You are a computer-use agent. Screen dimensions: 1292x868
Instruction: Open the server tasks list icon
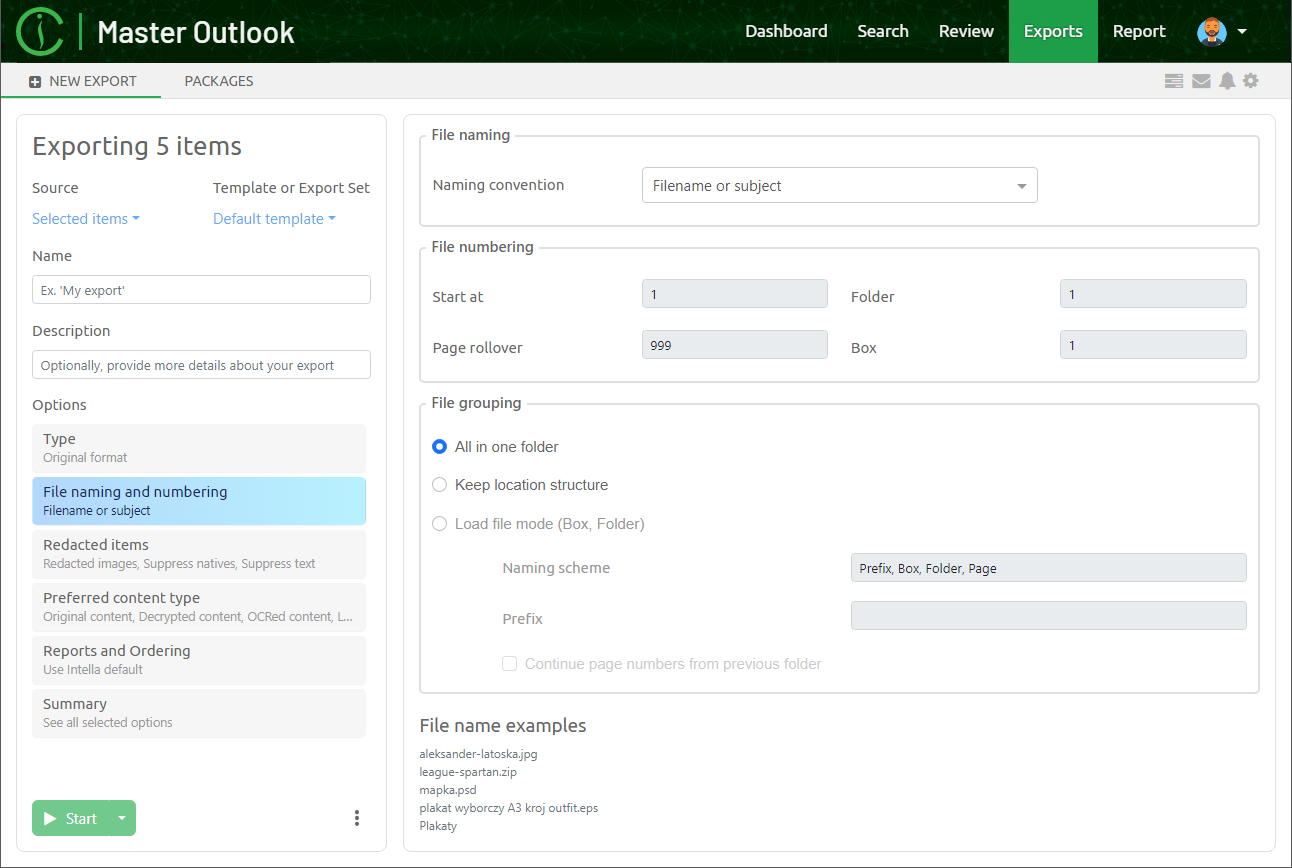coord(1174,81)
